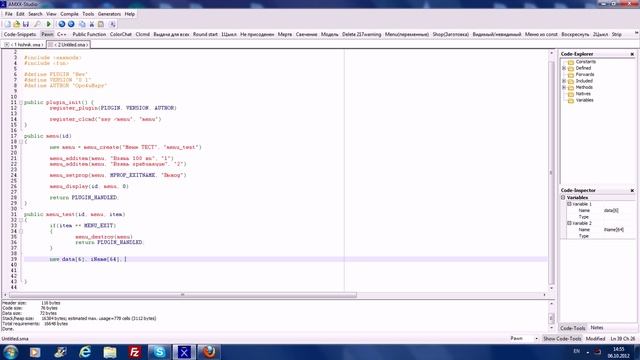Open Internet Explorer from the taskbar

85,352
